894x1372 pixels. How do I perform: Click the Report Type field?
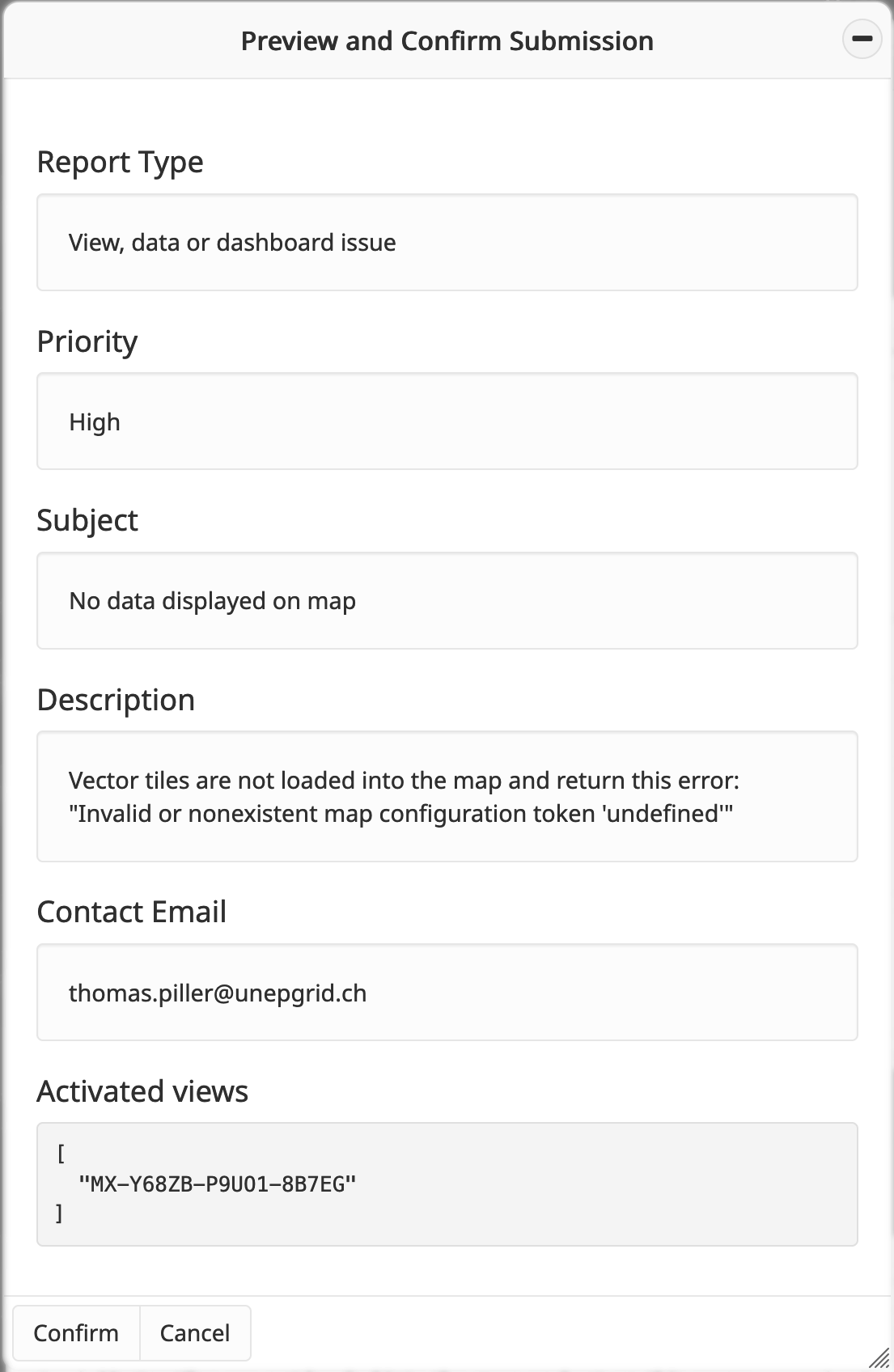[x=447, y=243]
